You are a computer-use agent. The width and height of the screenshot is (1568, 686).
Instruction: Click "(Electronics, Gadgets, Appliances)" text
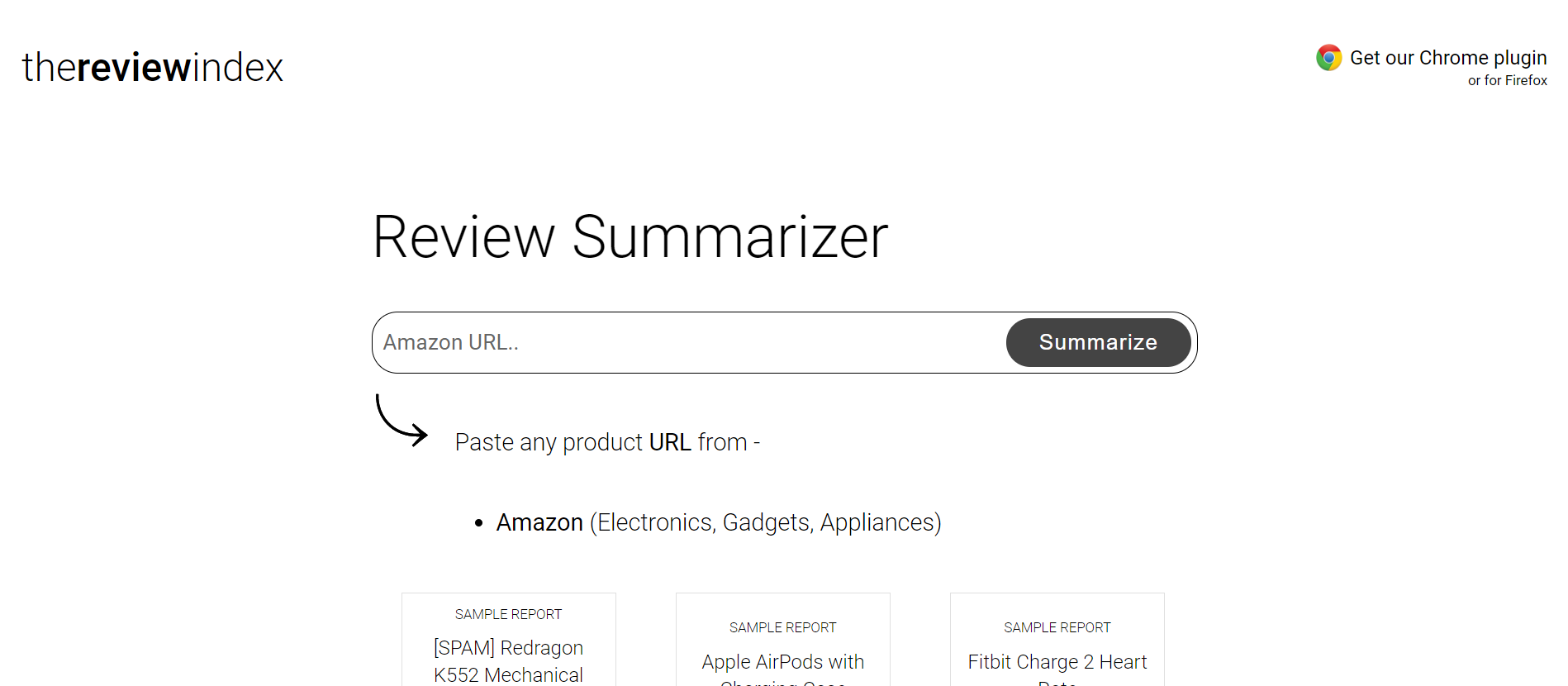766,522
